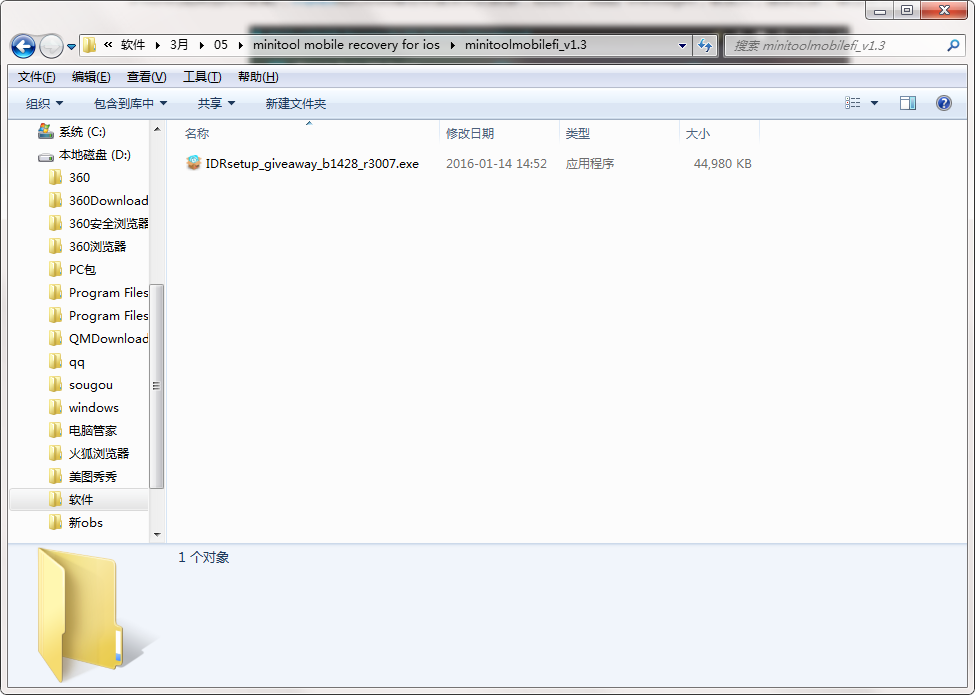Open the 编辑(E) menu
Viewport: 975px width, 695px height.
pos(91,76)
